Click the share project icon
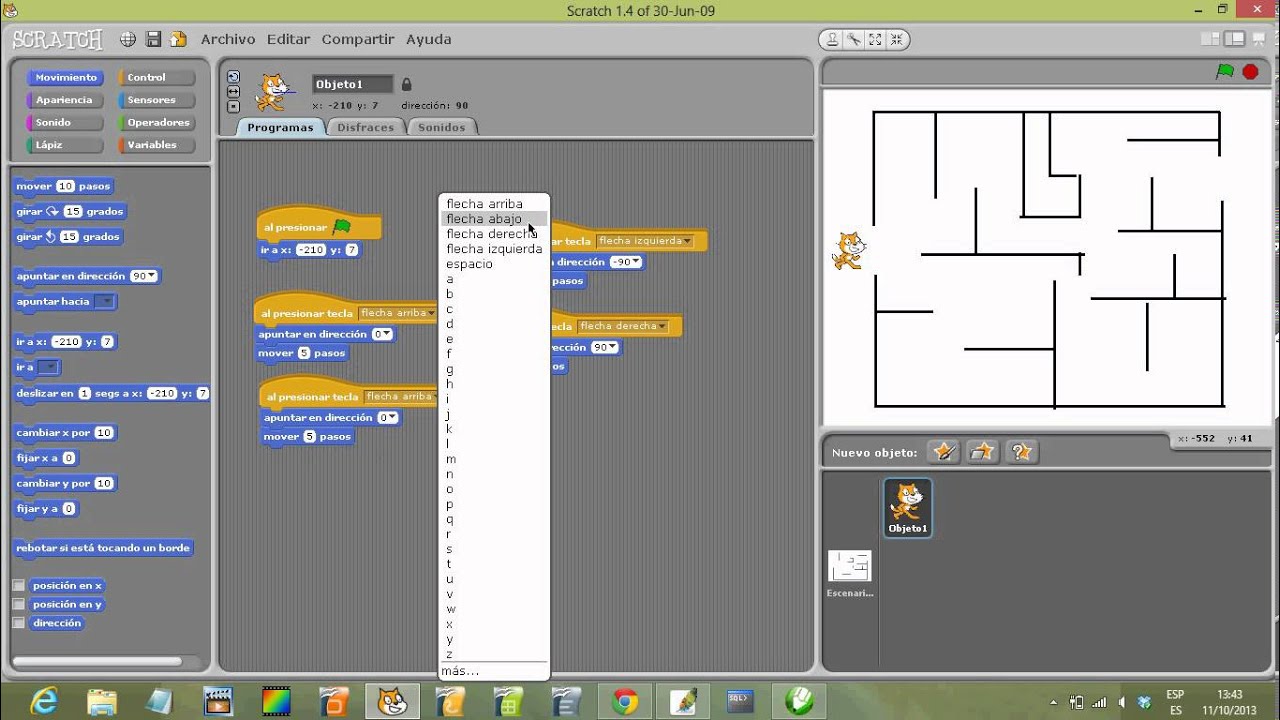Viewport: 1280px width, 720px height. point(179,39)
